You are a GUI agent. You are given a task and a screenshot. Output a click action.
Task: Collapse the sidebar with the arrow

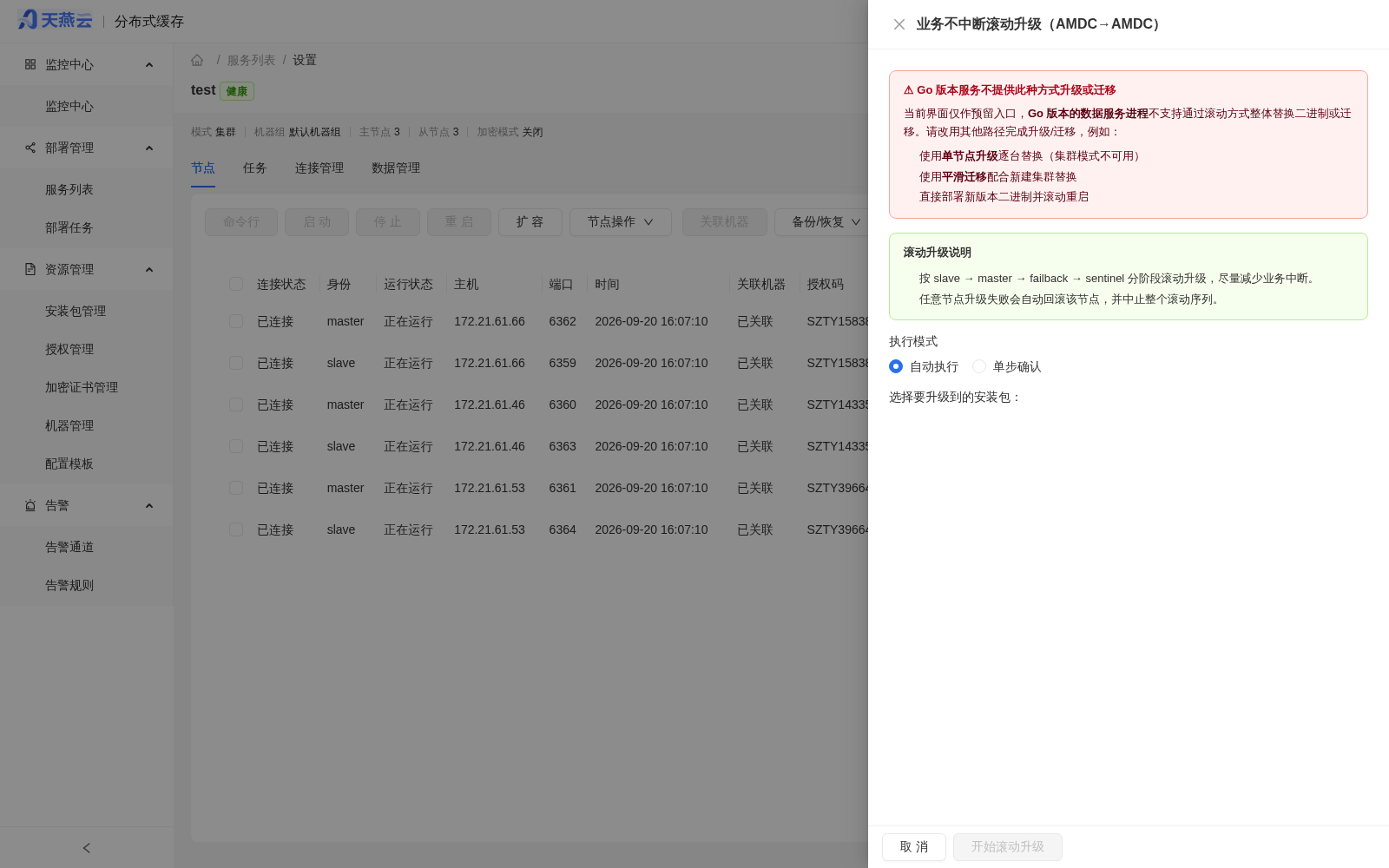[x=87, y=848]
